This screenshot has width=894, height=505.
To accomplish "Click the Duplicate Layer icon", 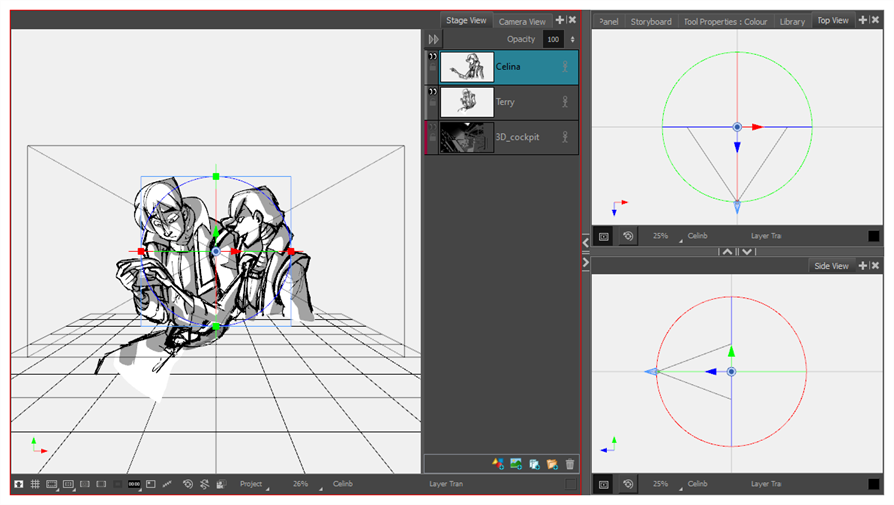I will (534, 463).
